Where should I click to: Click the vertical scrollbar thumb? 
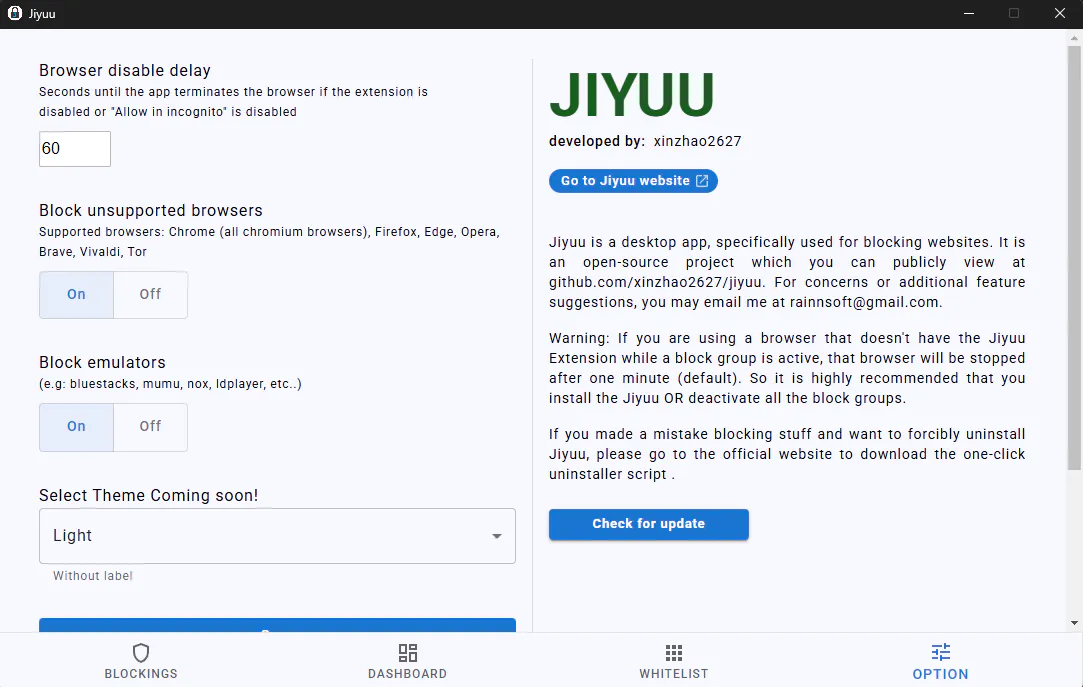[1074, 257]
